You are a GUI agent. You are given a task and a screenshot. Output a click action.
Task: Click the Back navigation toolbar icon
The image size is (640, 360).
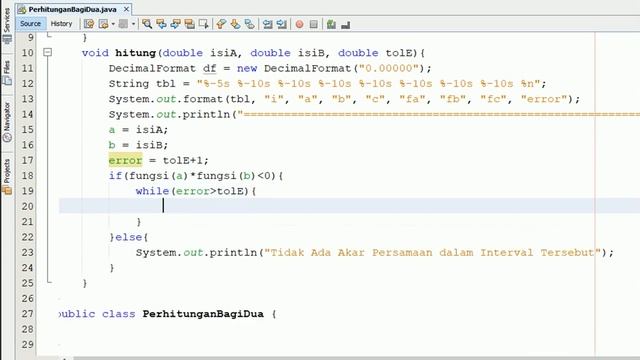coord(103,24)
